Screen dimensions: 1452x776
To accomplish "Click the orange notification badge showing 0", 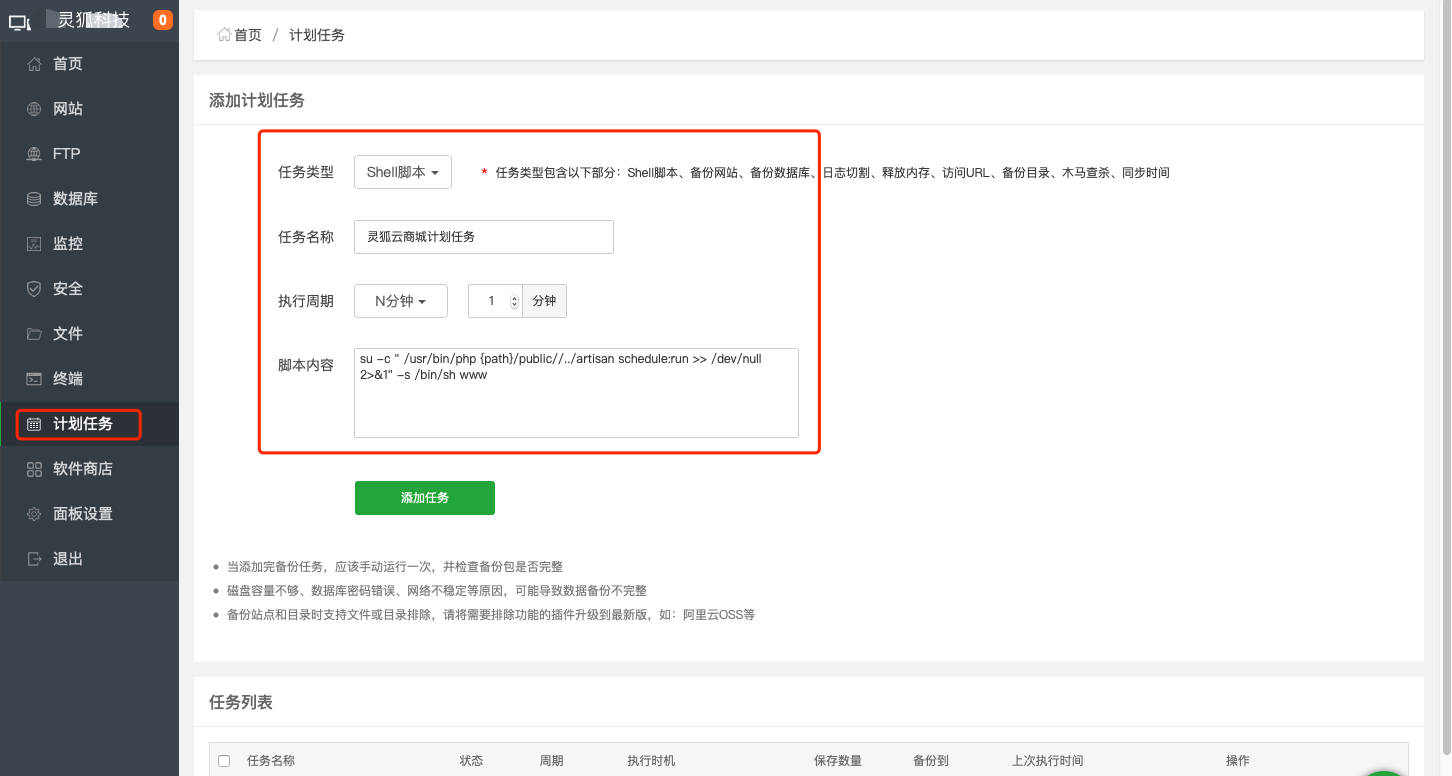I will [x=162, y=20].
